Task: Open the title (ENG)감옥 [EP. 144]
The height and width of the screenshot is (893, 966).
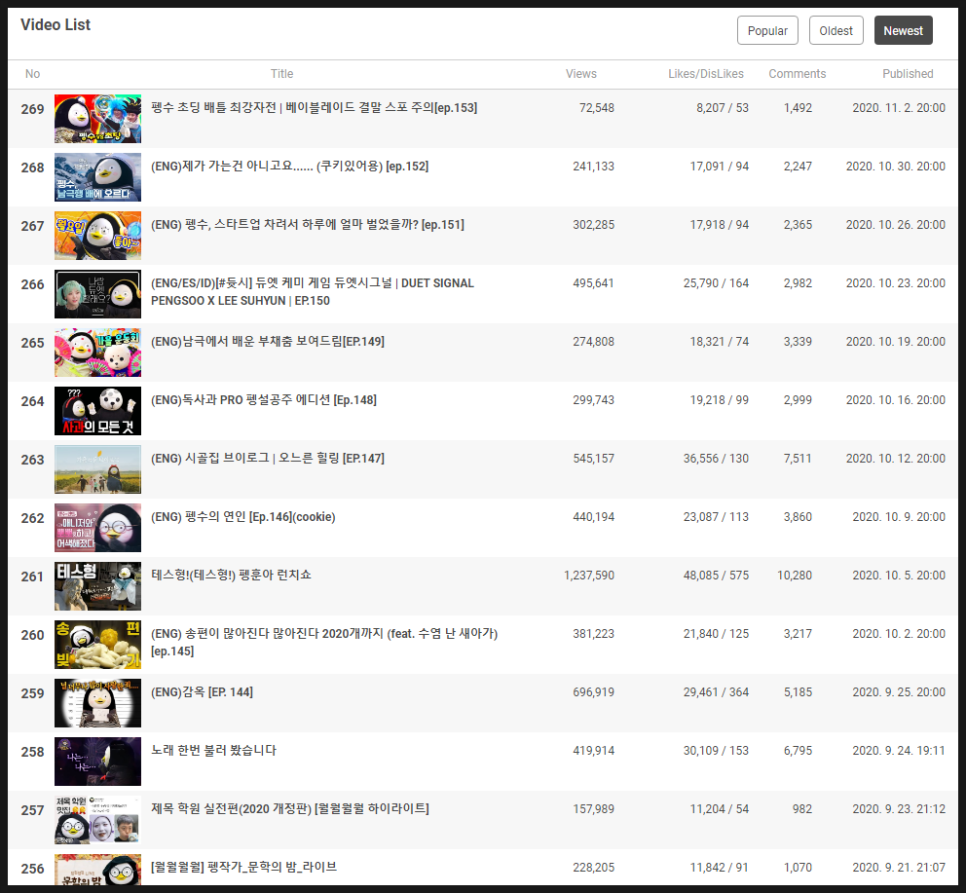Action: (201, 692)
